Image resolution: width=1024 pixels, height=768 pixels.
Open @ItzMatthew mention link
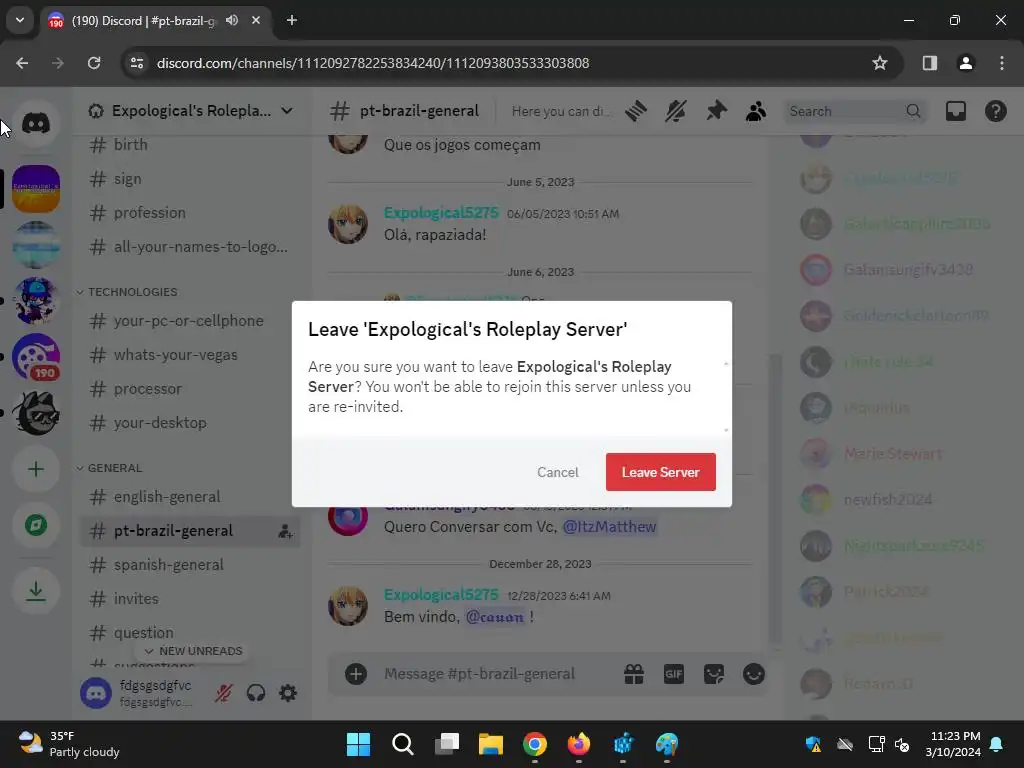pos(609,526)
